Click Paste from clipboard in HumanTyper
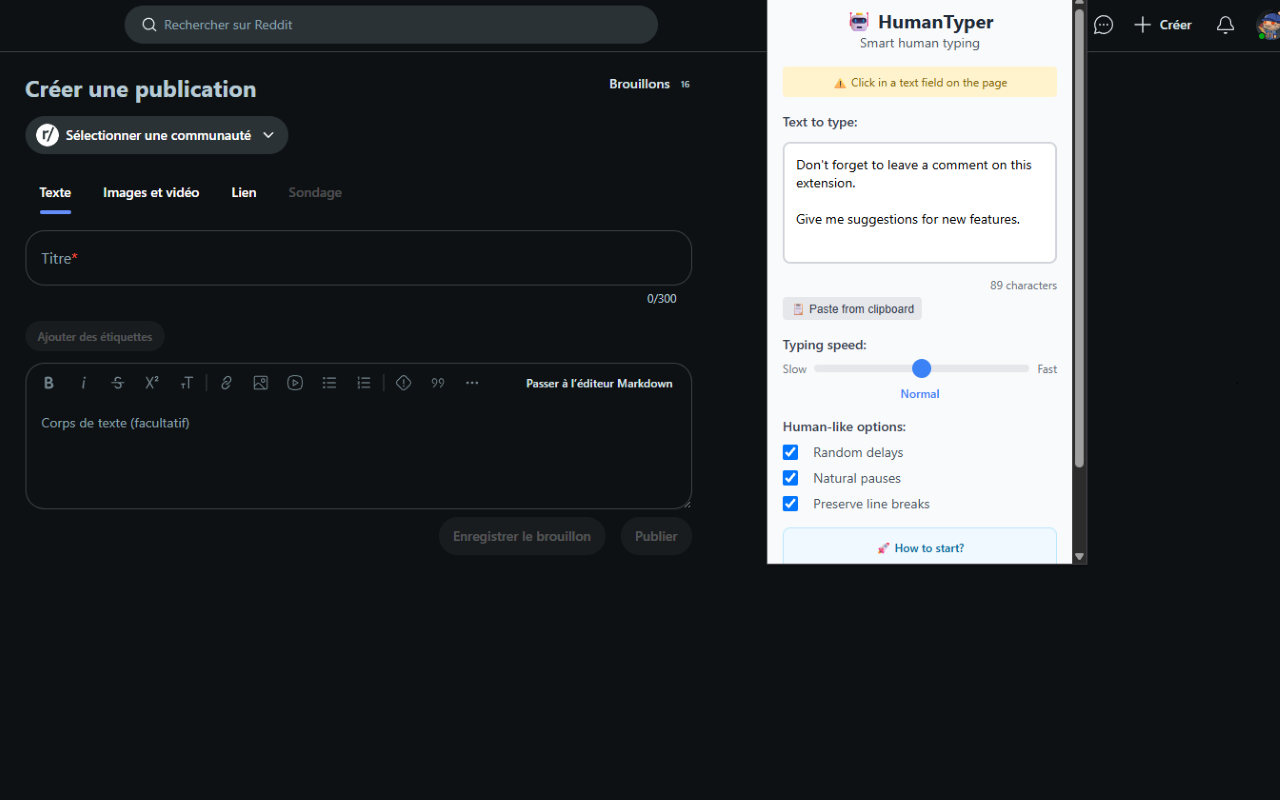The image size is (1280, 800). 852,308
